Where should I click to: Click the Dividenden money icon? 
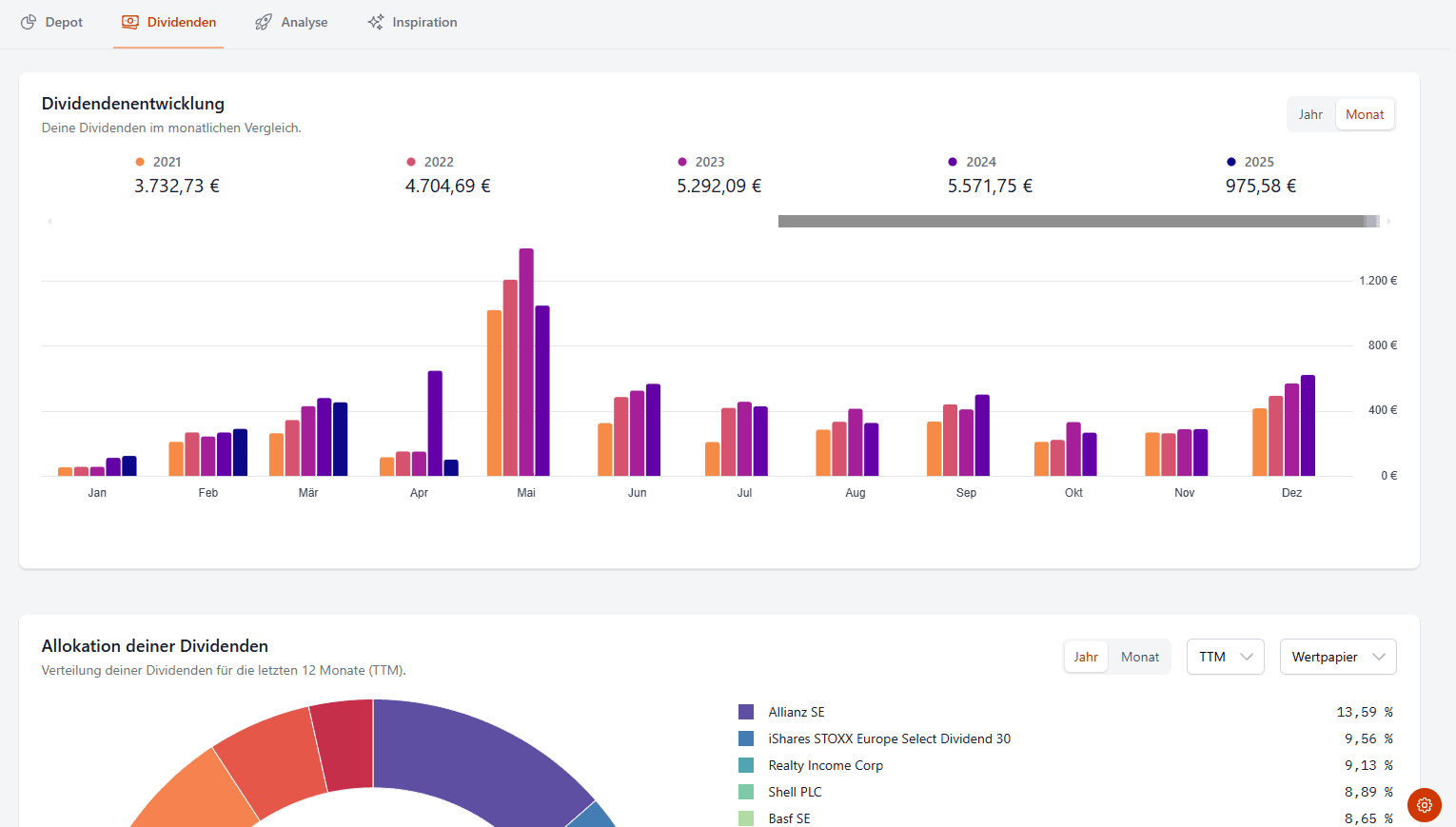pos(130,22)
